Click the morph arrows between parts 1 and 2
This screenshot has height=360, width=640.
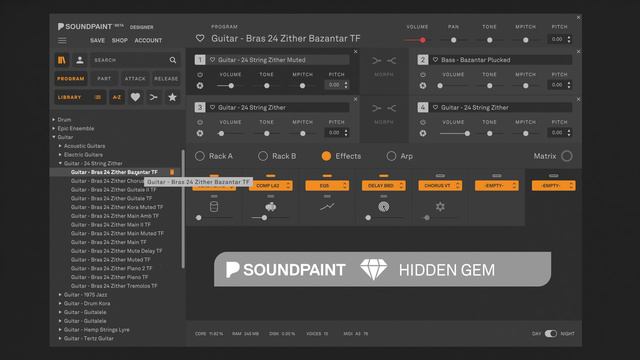[x=384, y=61]
